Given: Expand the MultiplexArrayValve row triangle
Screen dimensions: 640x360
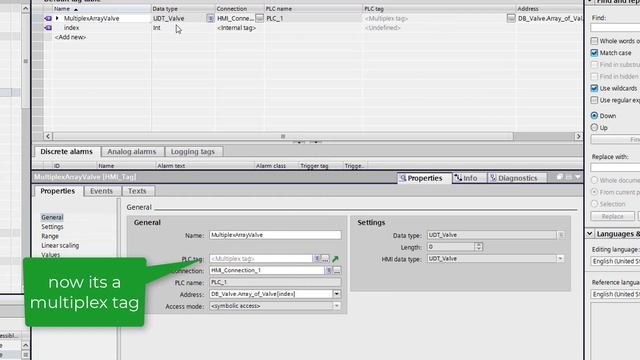Looking at the screenshot, I should [x=57, y=18].
